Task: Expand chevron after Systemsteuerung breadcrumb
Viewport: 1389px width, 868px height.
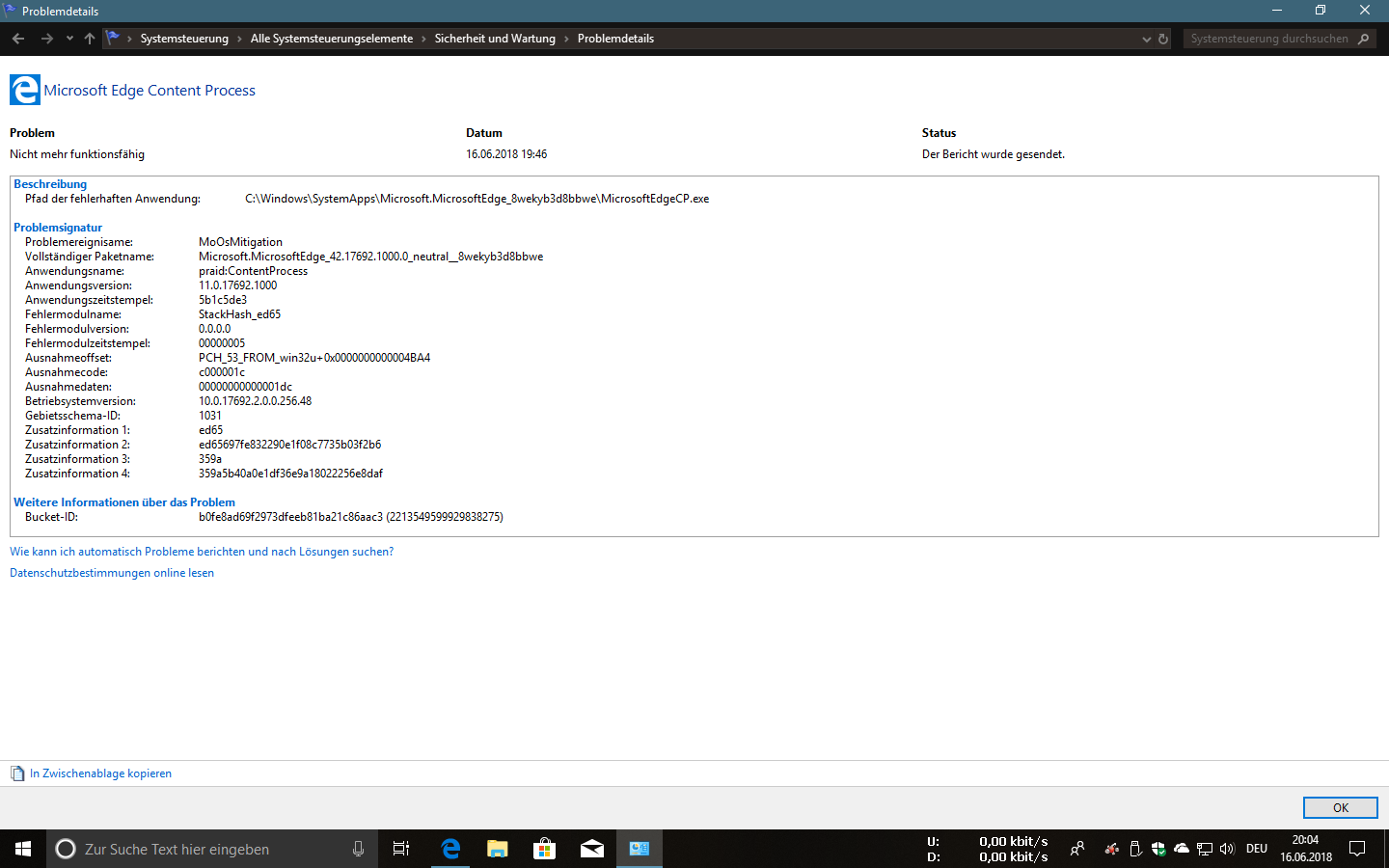Action: (240, 39)
